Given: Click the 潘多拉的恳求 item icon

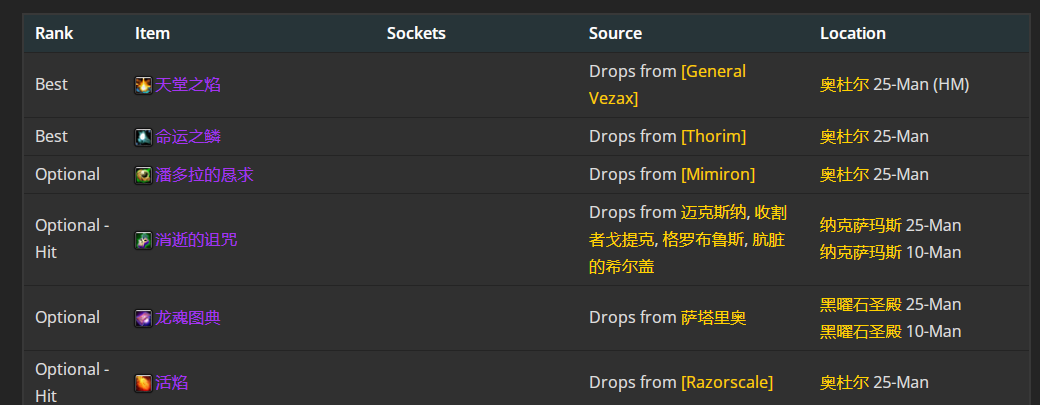Looking at the screenshot, I should [x=143, y=176].
